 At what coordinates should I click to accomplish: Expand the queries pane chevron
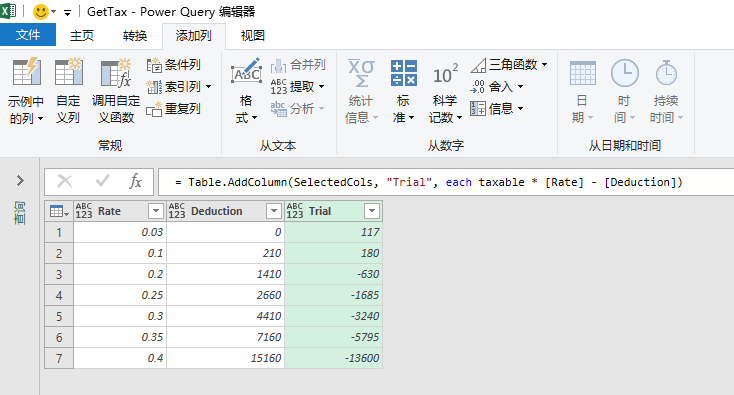pos(20,181)
